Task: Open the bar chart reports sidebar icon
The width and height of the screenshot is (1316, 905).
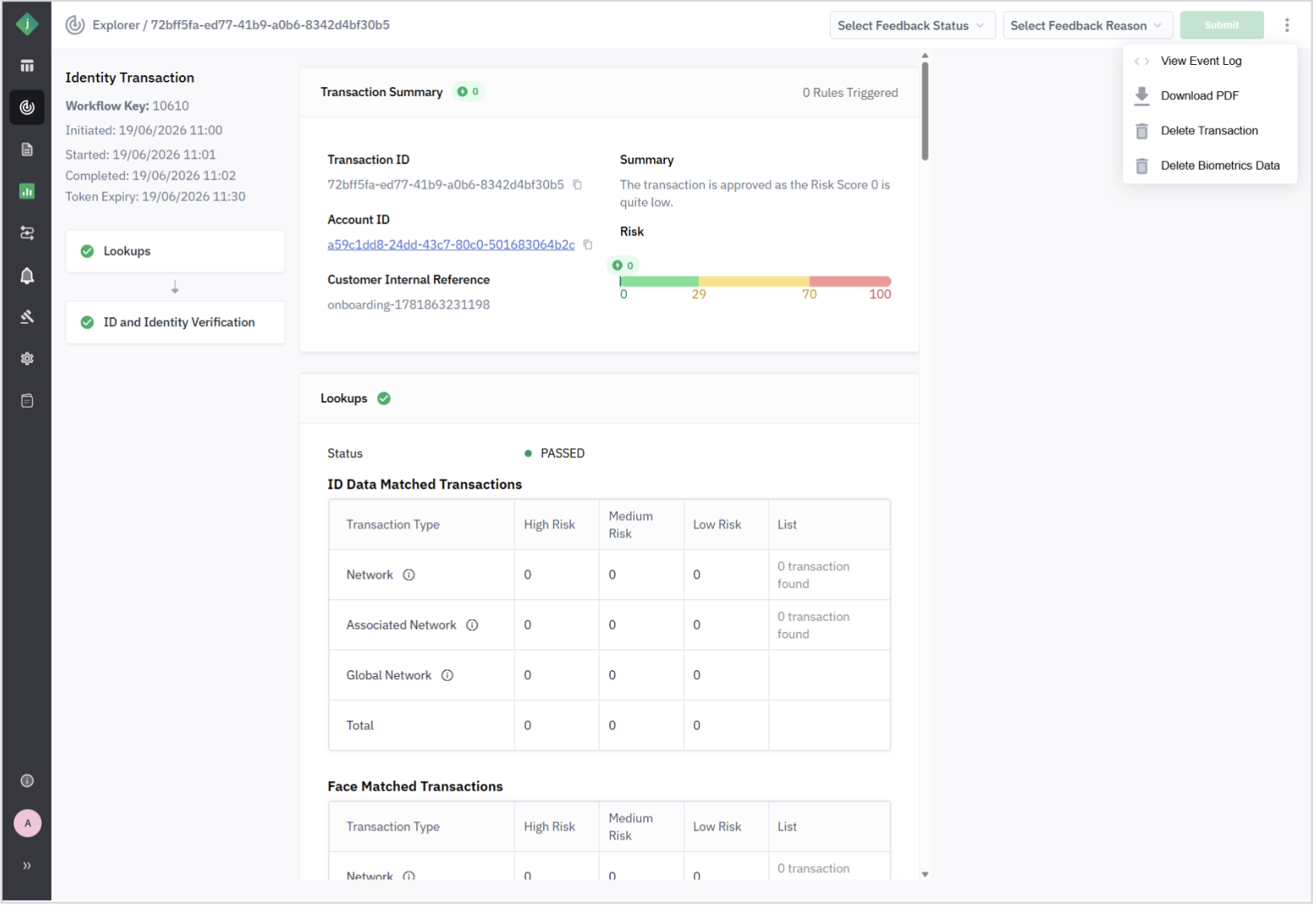Action: point(27,191)
